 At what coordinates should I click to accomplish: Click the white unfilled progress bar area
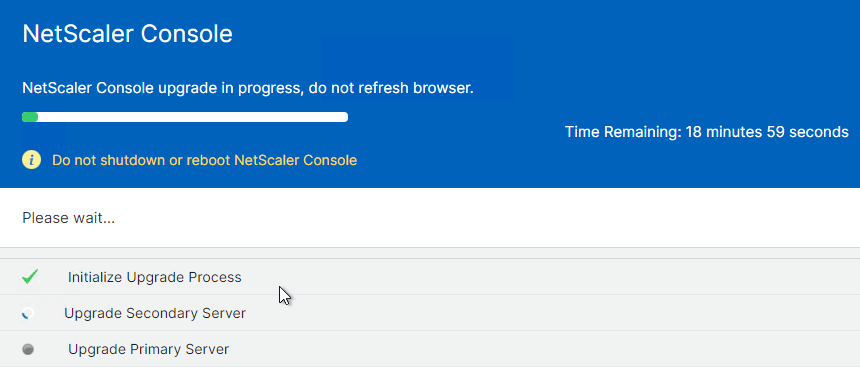pyautogui.click(x=193, y=117)
